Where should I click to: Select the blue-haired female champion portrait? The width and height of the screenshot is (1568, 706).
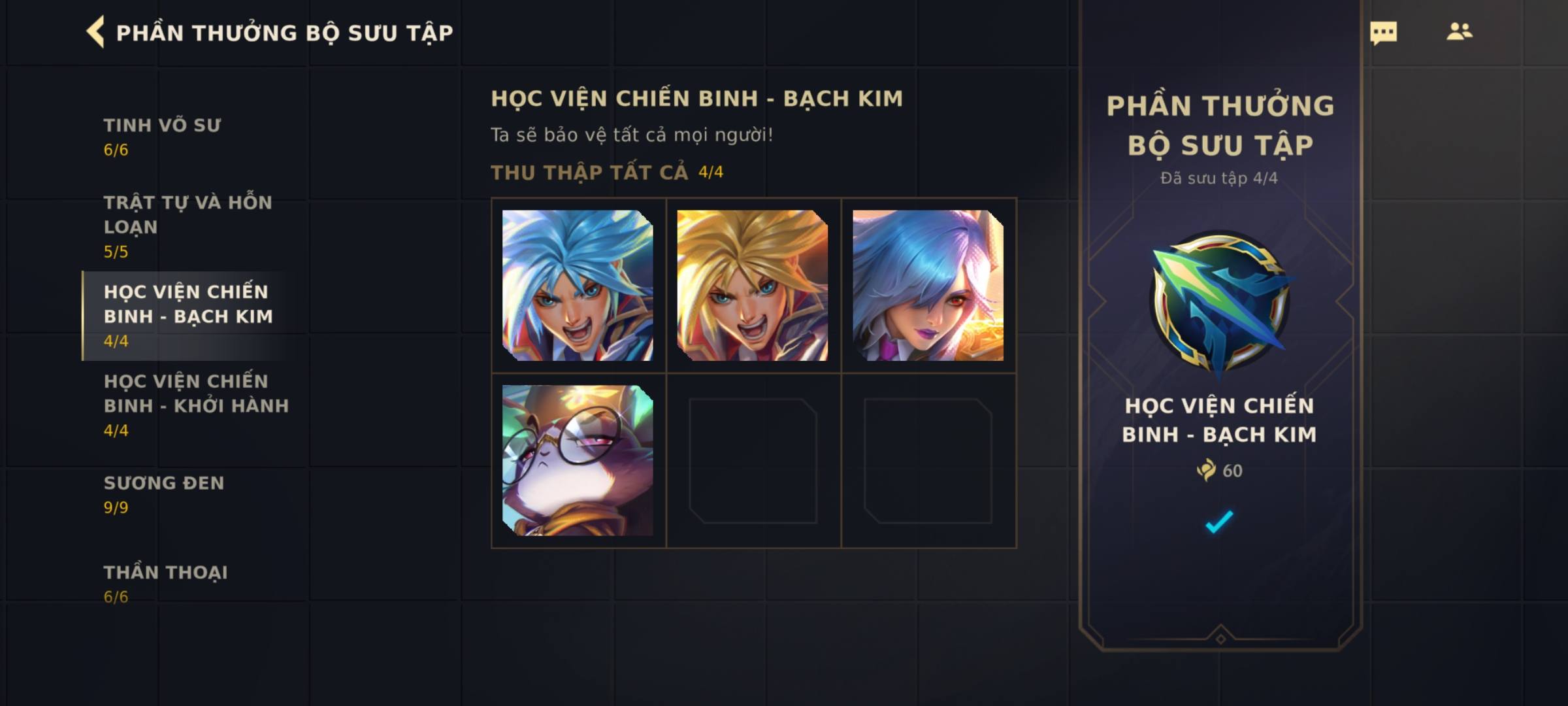[x=928, y=285]
